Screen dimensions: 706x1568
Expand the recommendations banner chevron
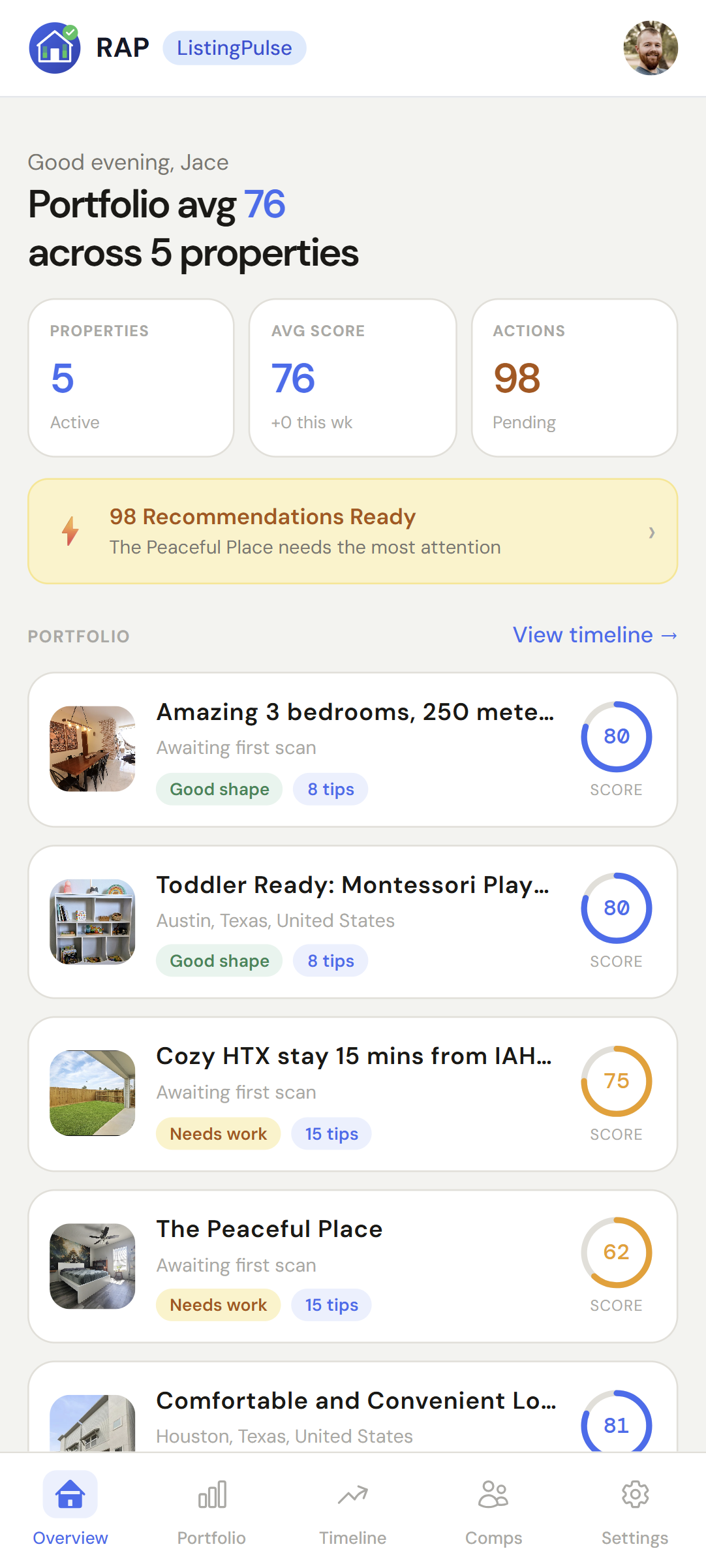pyautogui.click(x=651, y=533)
